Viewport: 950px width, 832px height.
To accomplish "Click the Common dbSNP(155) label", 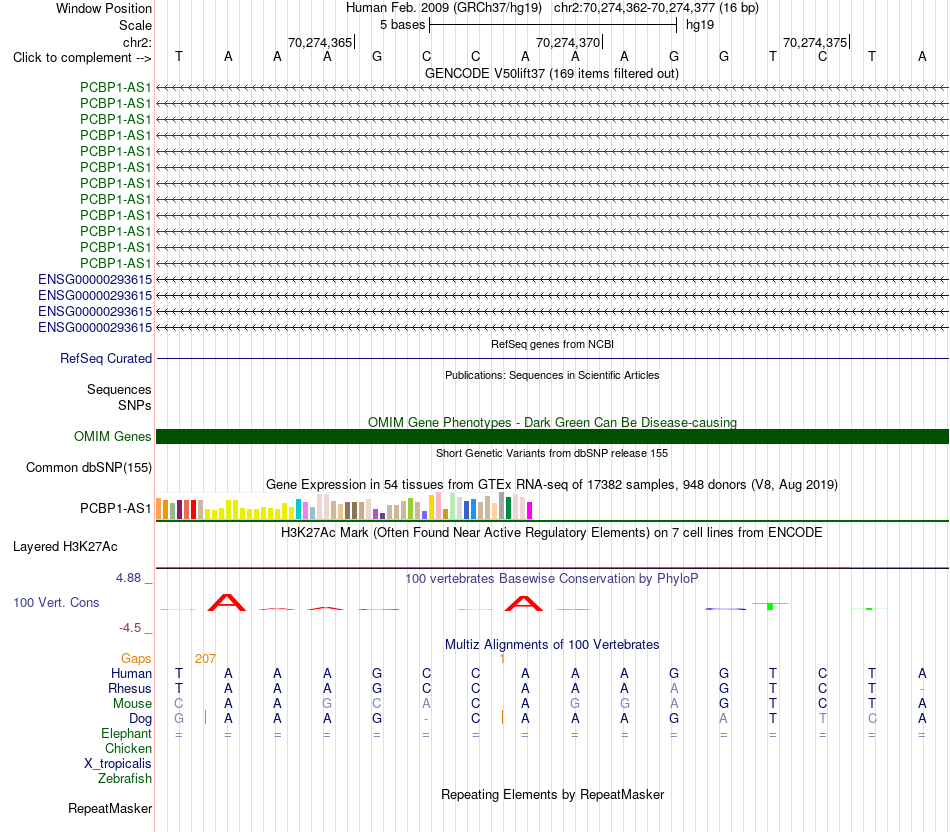I will 89,468.
